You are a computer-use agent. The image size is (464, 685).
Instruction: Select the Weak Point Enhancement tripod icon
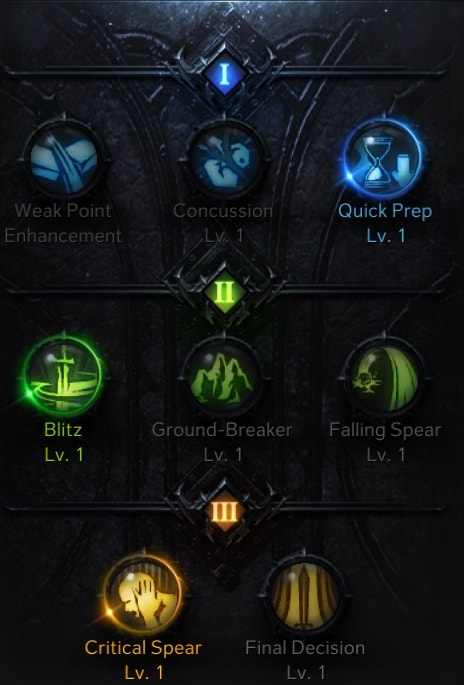(x=64, y=160)
